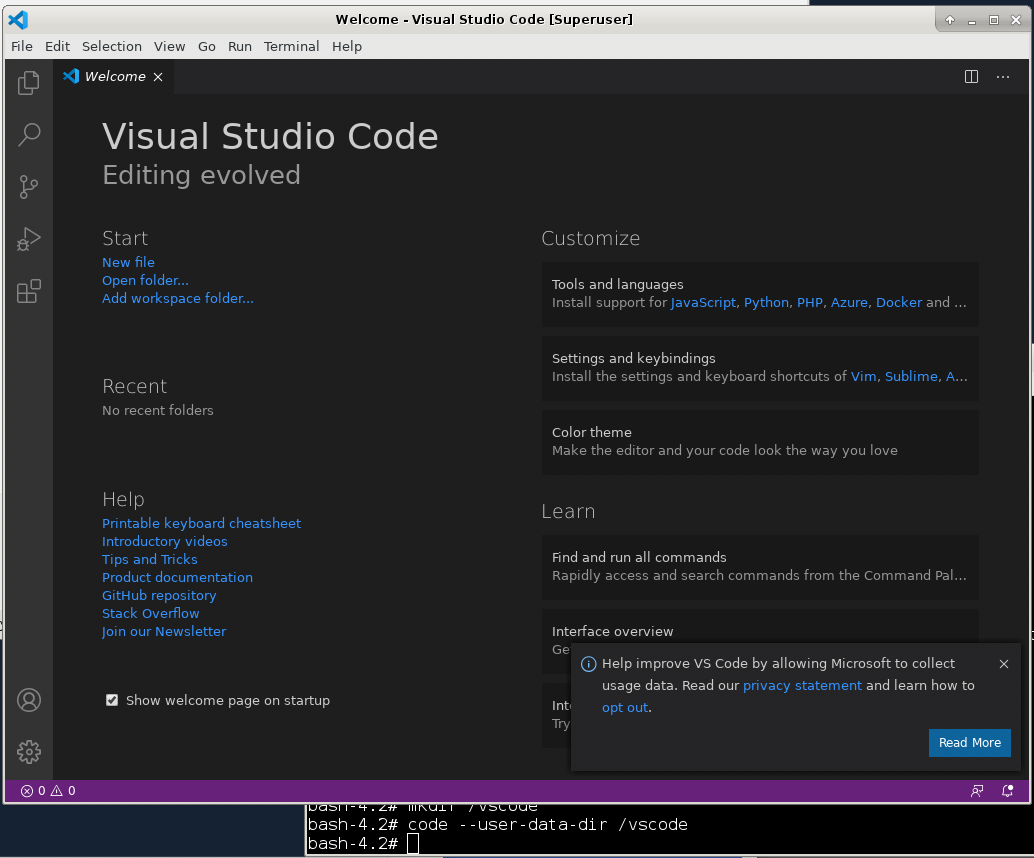Open the Edit menu

[57, 46]
